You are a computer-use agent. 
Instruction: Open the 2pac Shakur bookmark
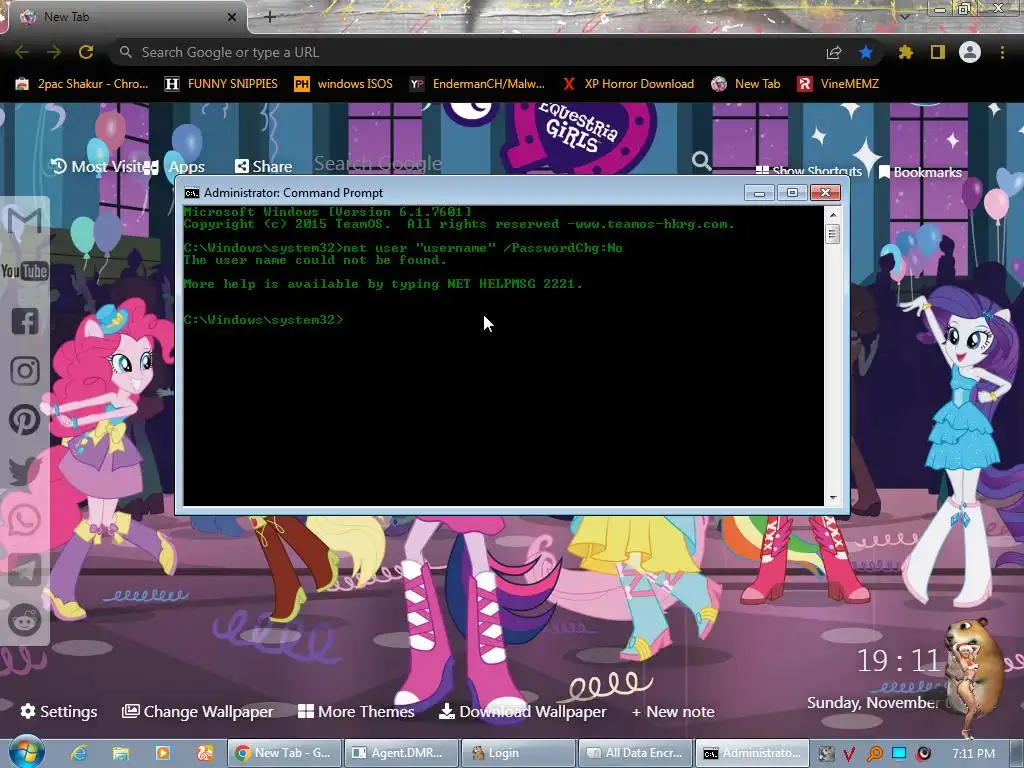coord(82,84)
